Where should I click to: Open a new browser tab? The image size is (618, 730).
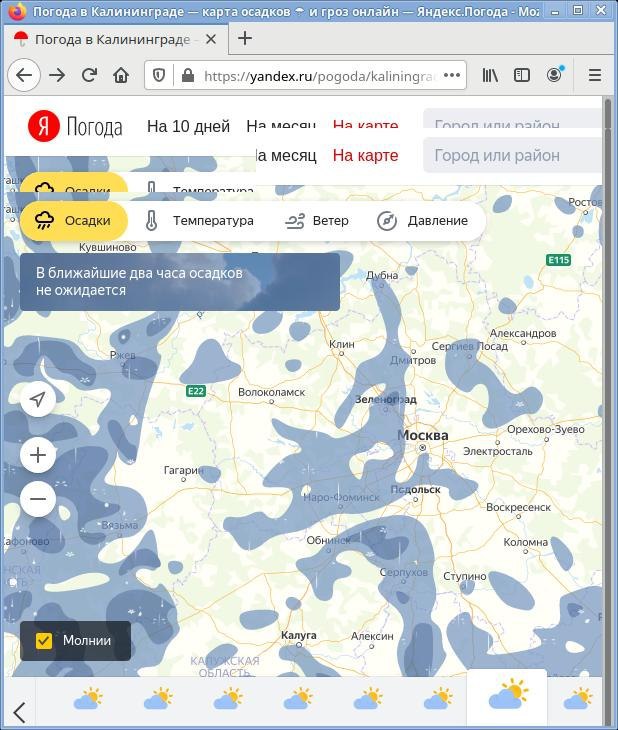coord(245,39)
